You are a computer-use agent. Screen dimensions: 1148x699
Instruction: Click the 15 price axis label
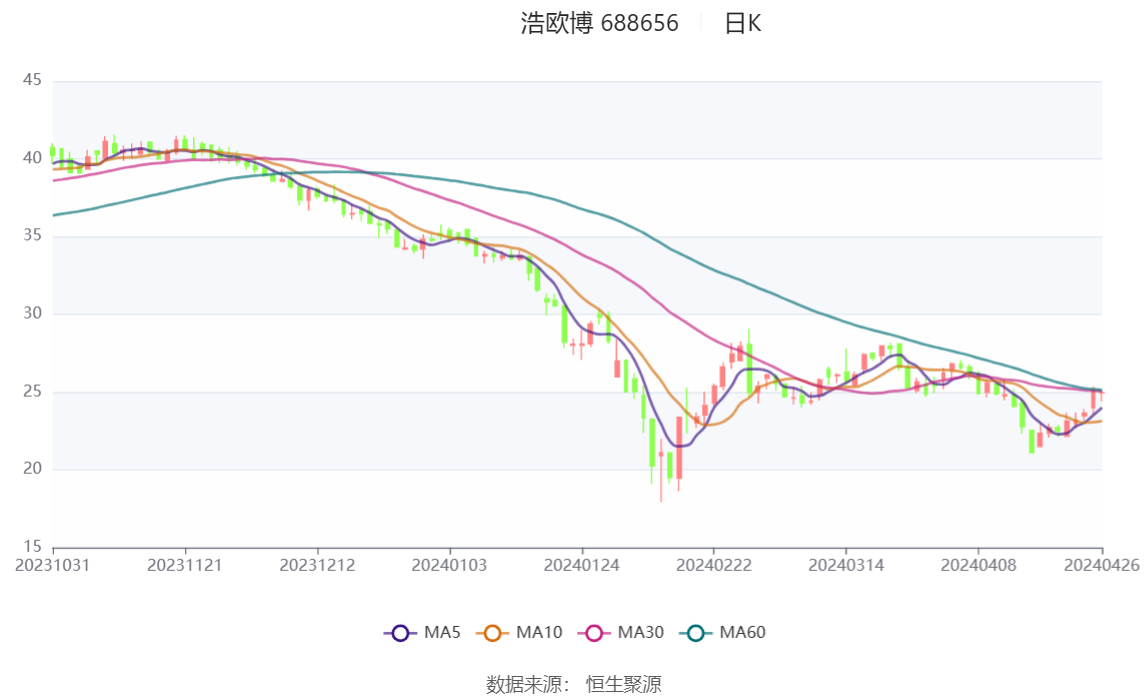[32, 547]
